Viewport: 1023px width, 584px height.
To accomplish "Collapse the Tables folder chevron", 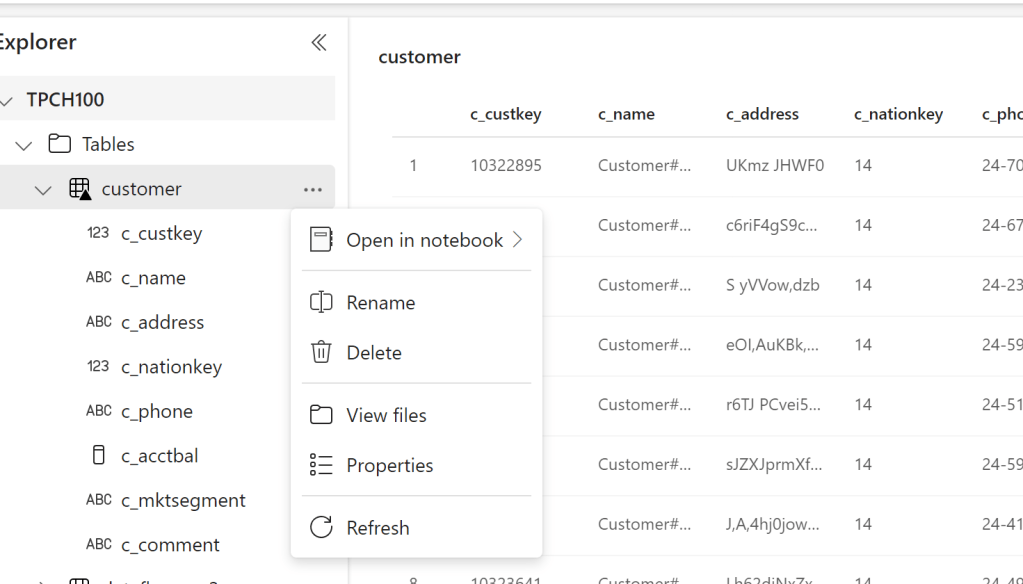I will point(24,145).
